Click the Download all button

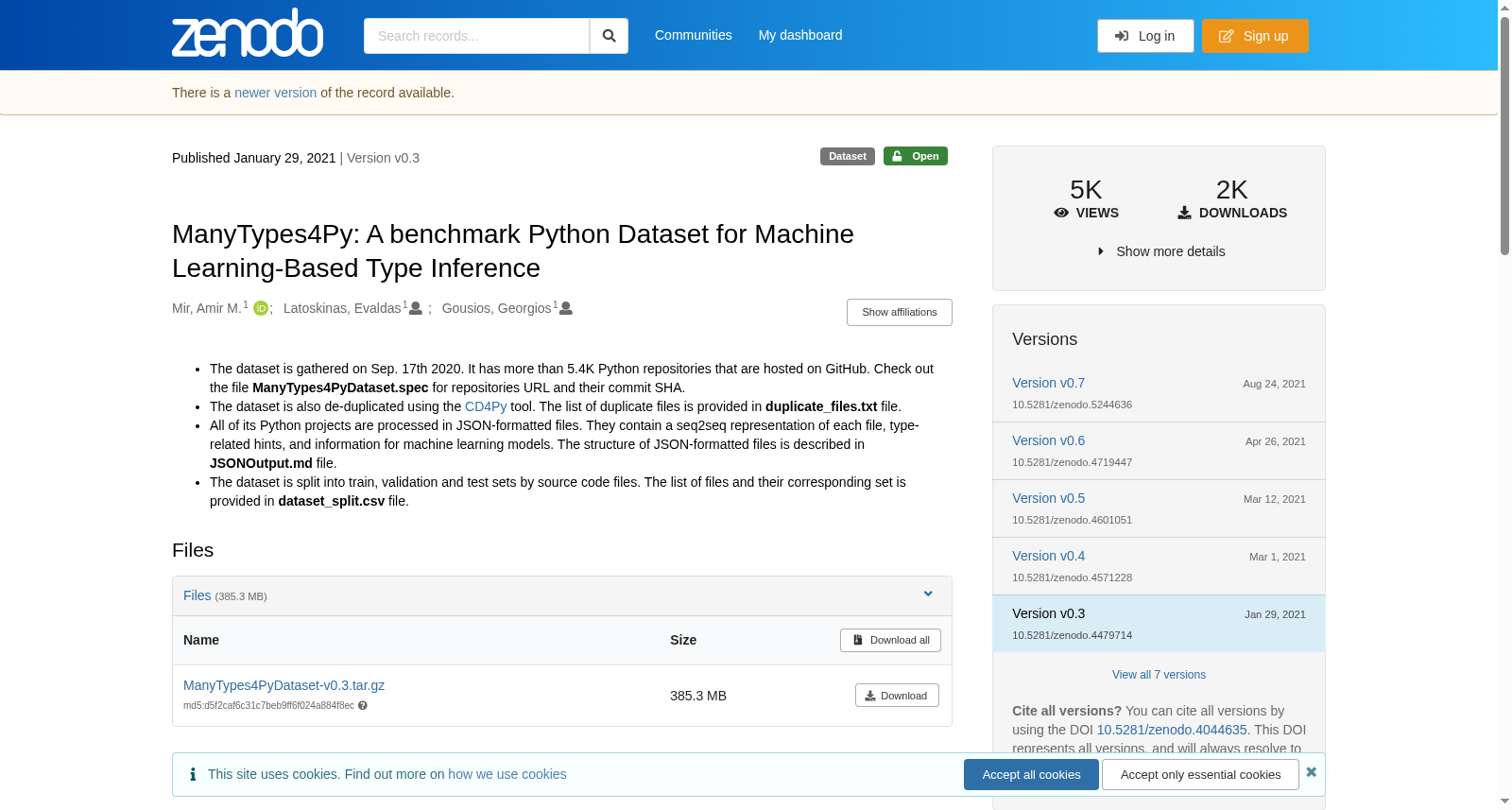pos(890,640)
